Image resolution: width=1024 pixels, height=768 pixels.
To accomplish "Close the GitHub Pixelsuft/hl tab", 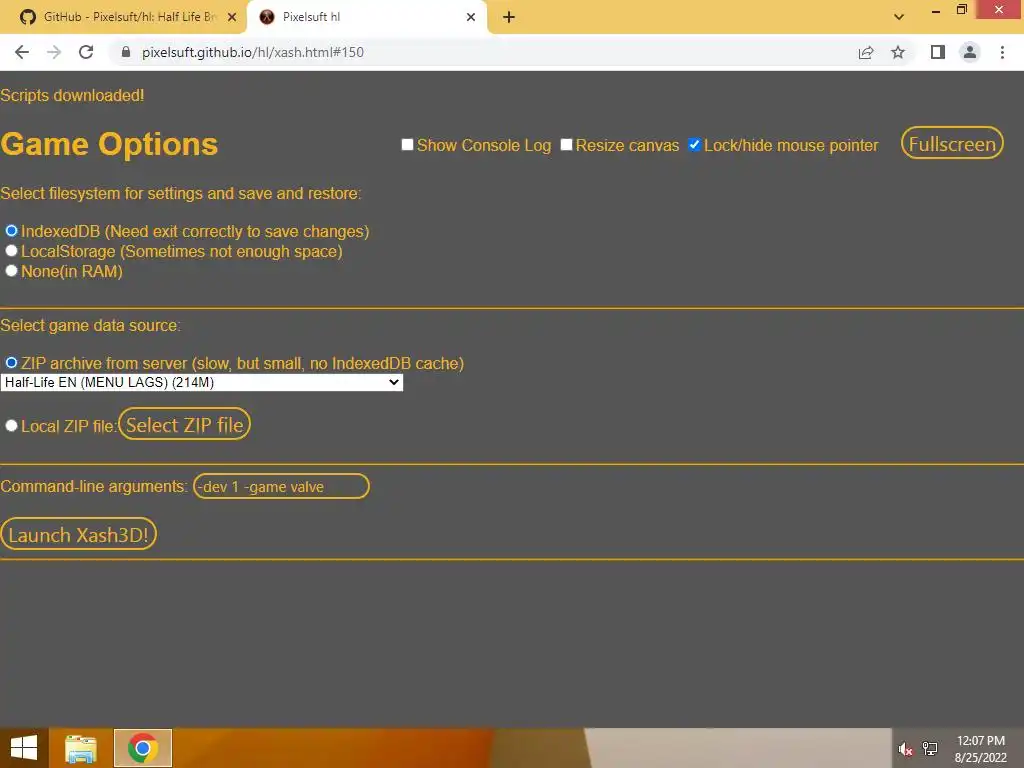I will [232, 17].
